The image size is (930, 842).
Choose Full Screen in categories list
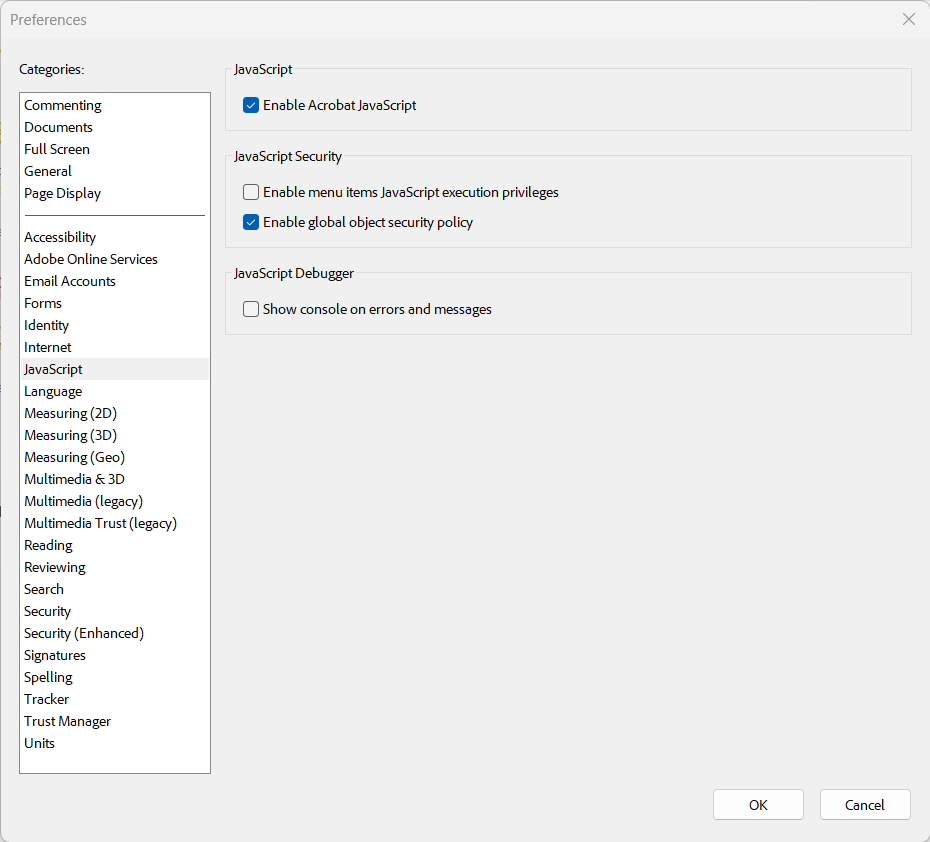pos(57,149)
